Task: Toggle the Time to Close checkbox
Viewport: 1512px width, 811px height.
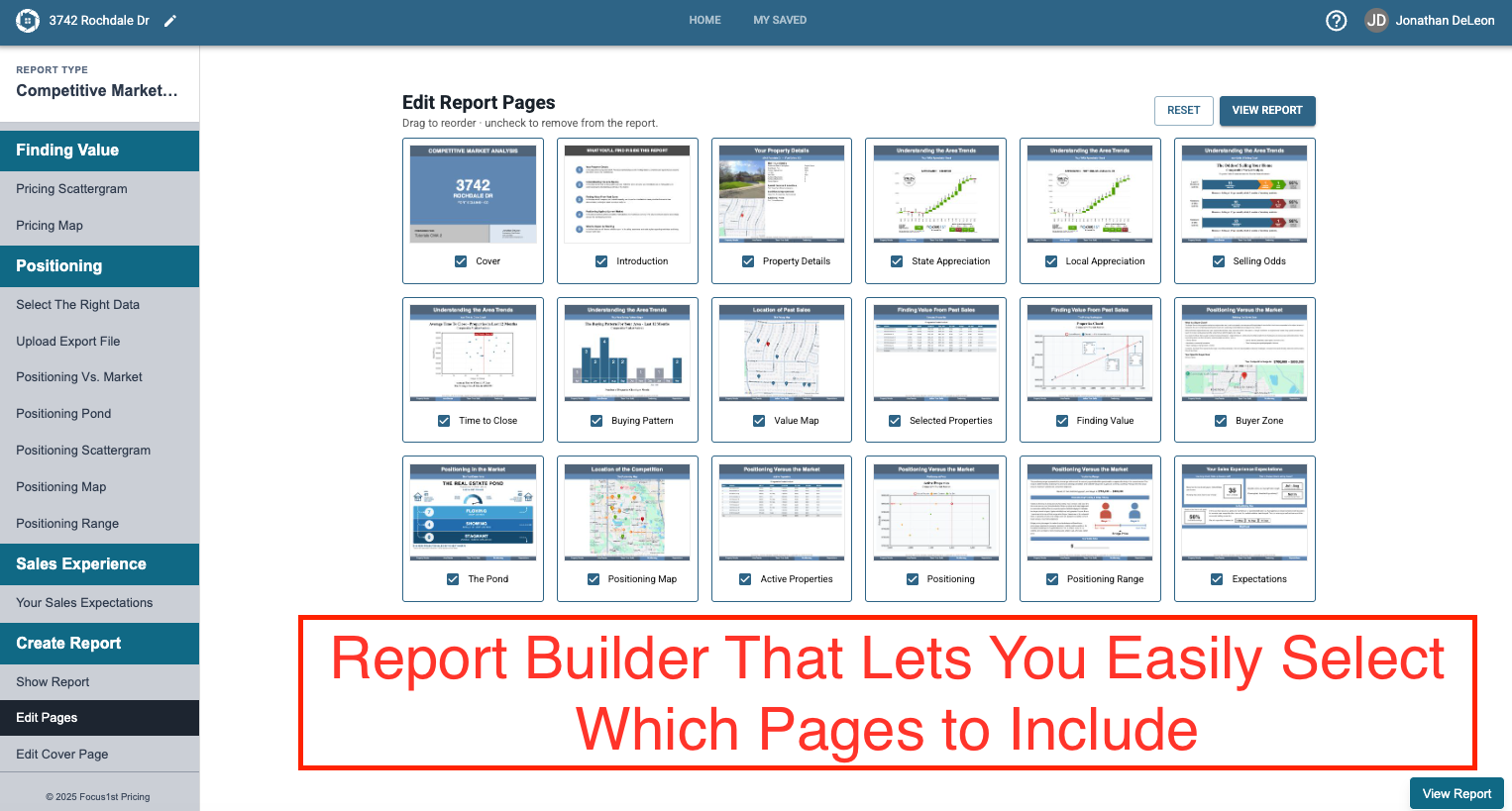Action: coord(444,421)
